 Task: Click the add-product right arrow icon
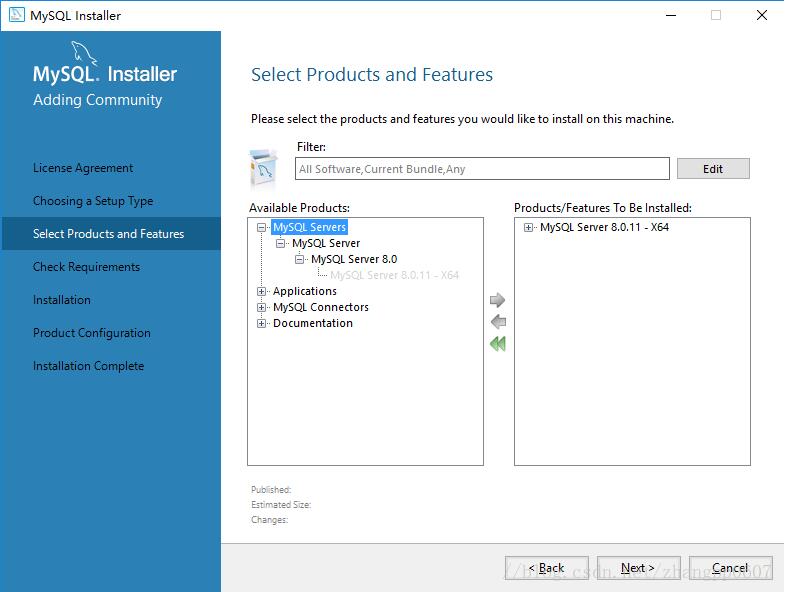(x=497, y=300)
